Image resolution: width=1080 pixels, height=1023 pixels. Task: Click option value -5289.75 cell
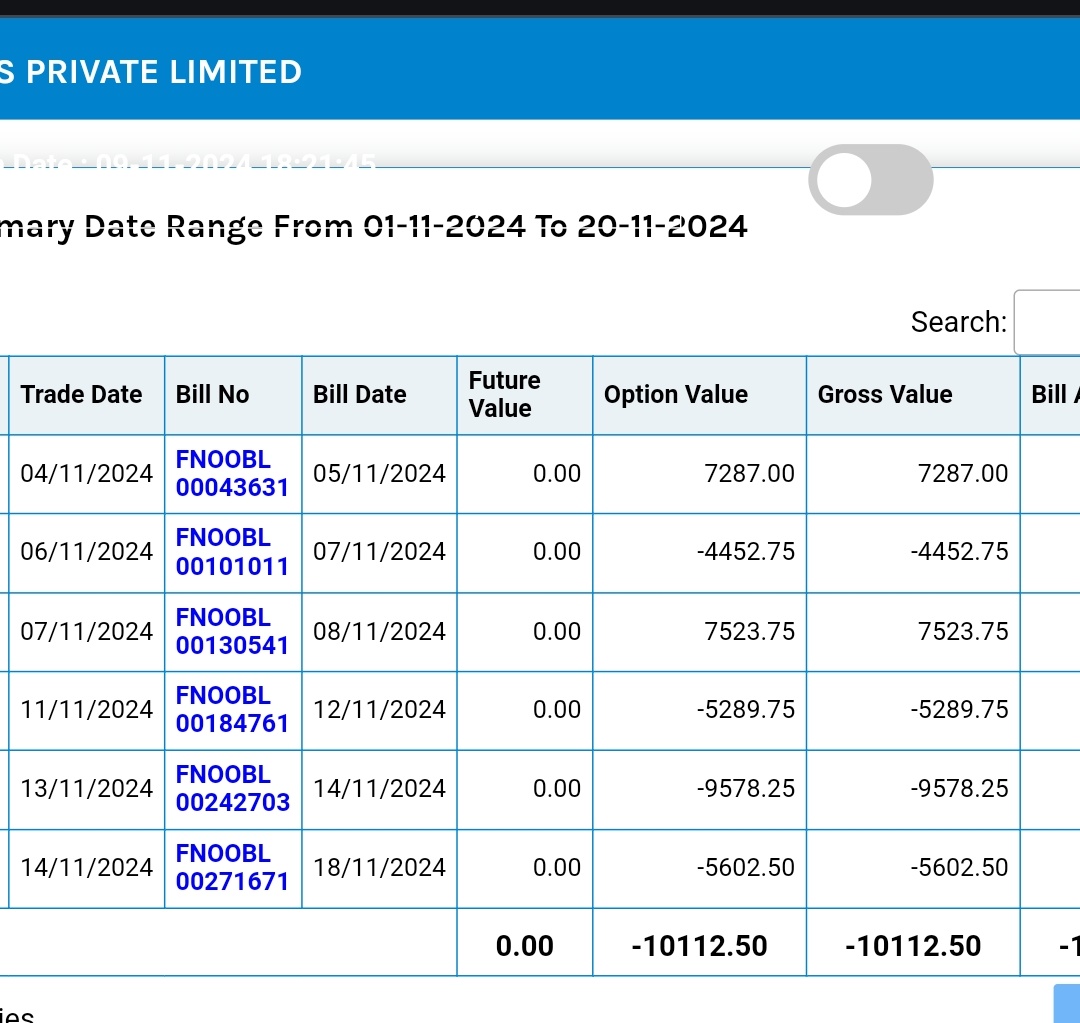tap(700, 710)
